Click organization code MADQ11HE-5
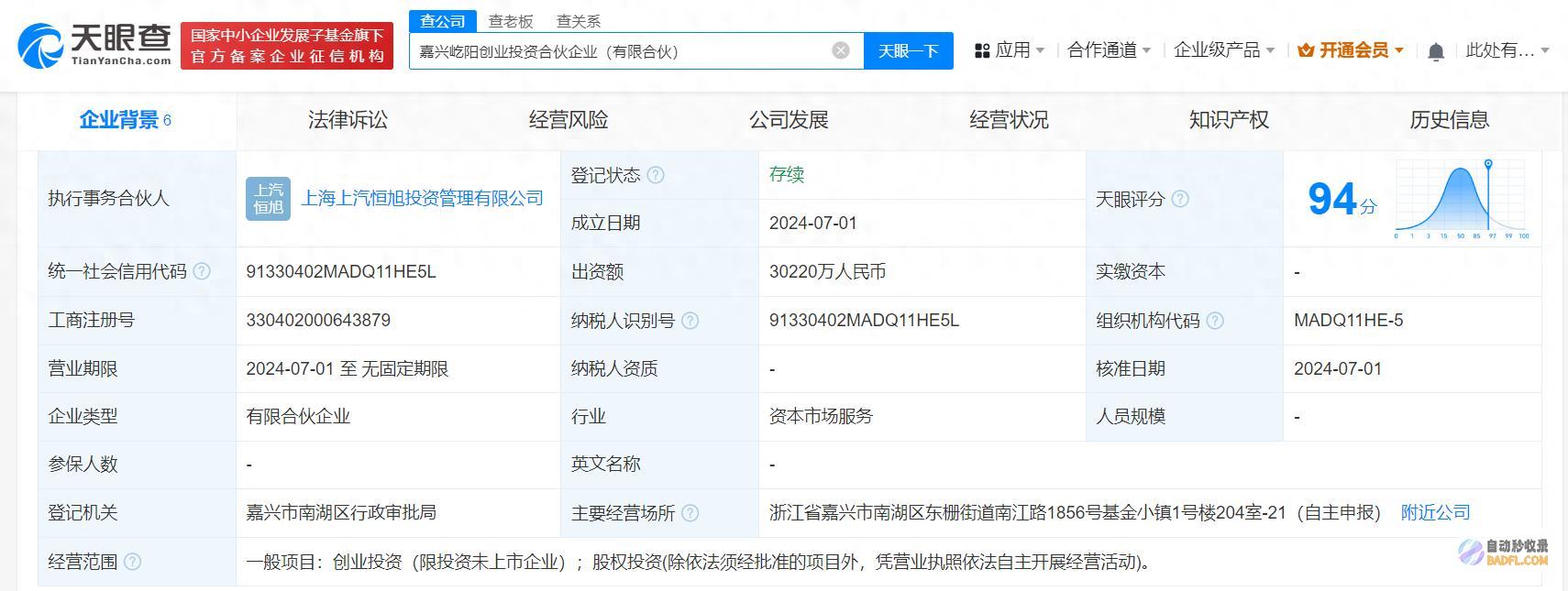This screenshot has width=1568, height=591. (x=1348, y=321)
